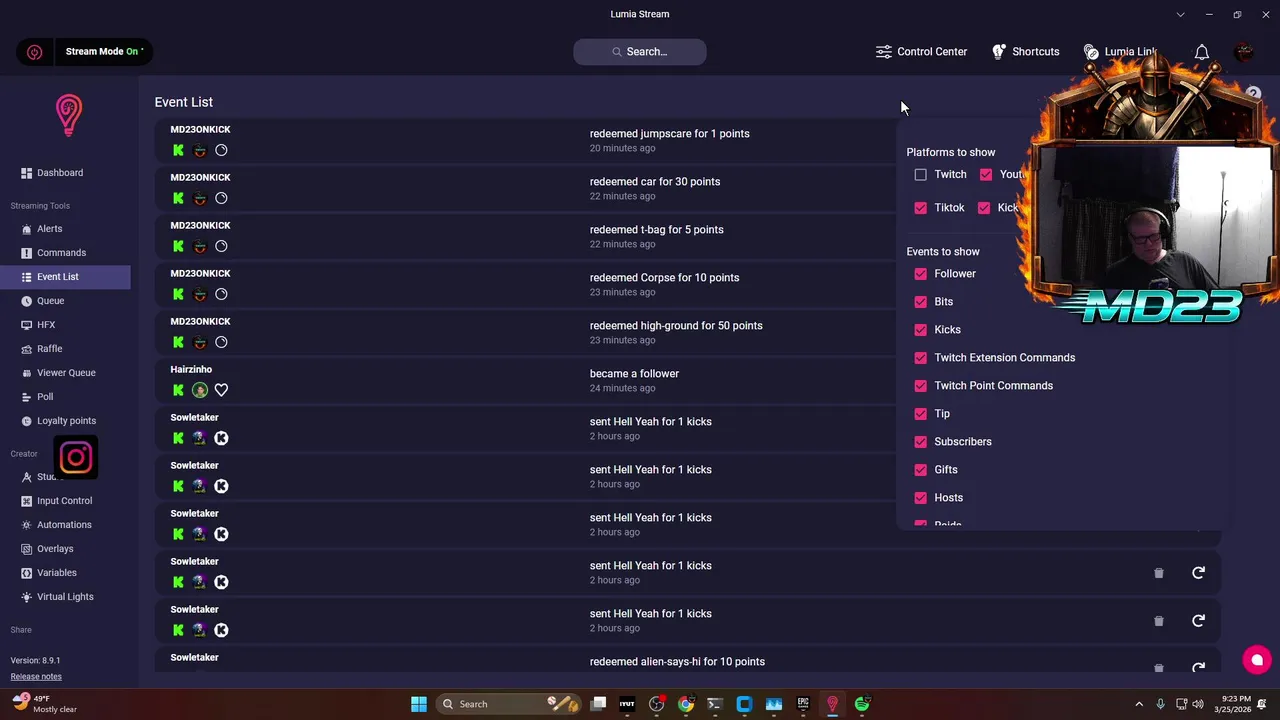This screenshot has width=1280, height=720.
Task: Click the notifications bell icon
Action: pos(1202,52)
